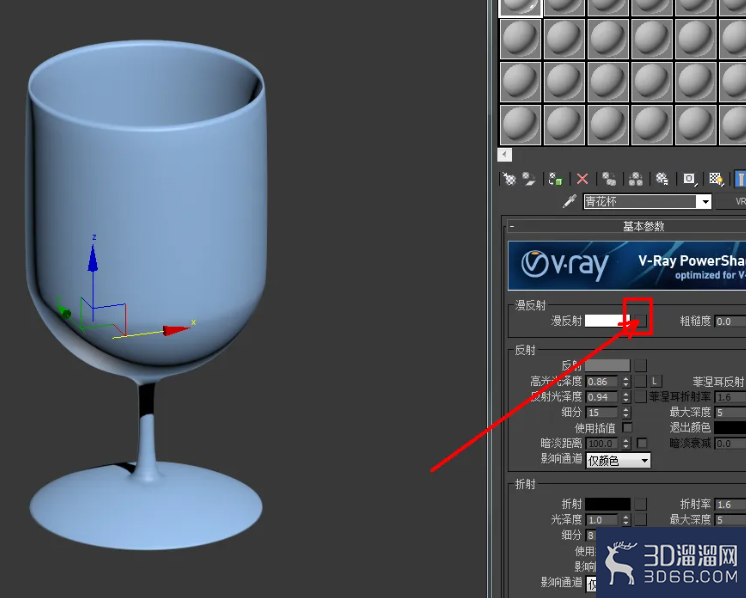Screen dimensions: 746x598
Task: Click the red X axis gizmo arrow
Action: 176,330
